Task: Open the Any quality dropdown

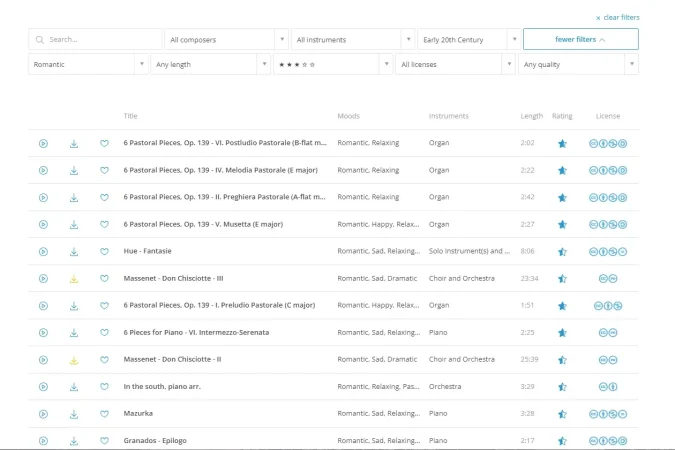Action: [578, 64]
